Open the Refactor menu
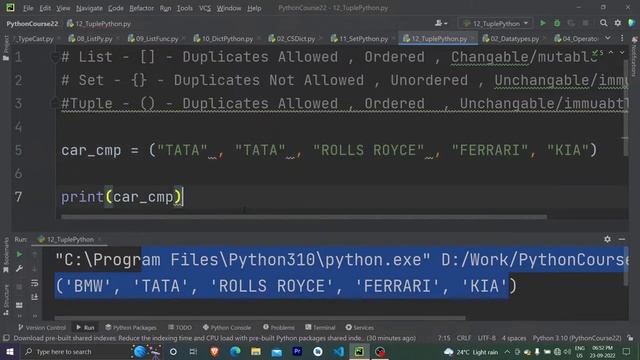Viewport: 640px width, 360px height. tap(141, 8)
